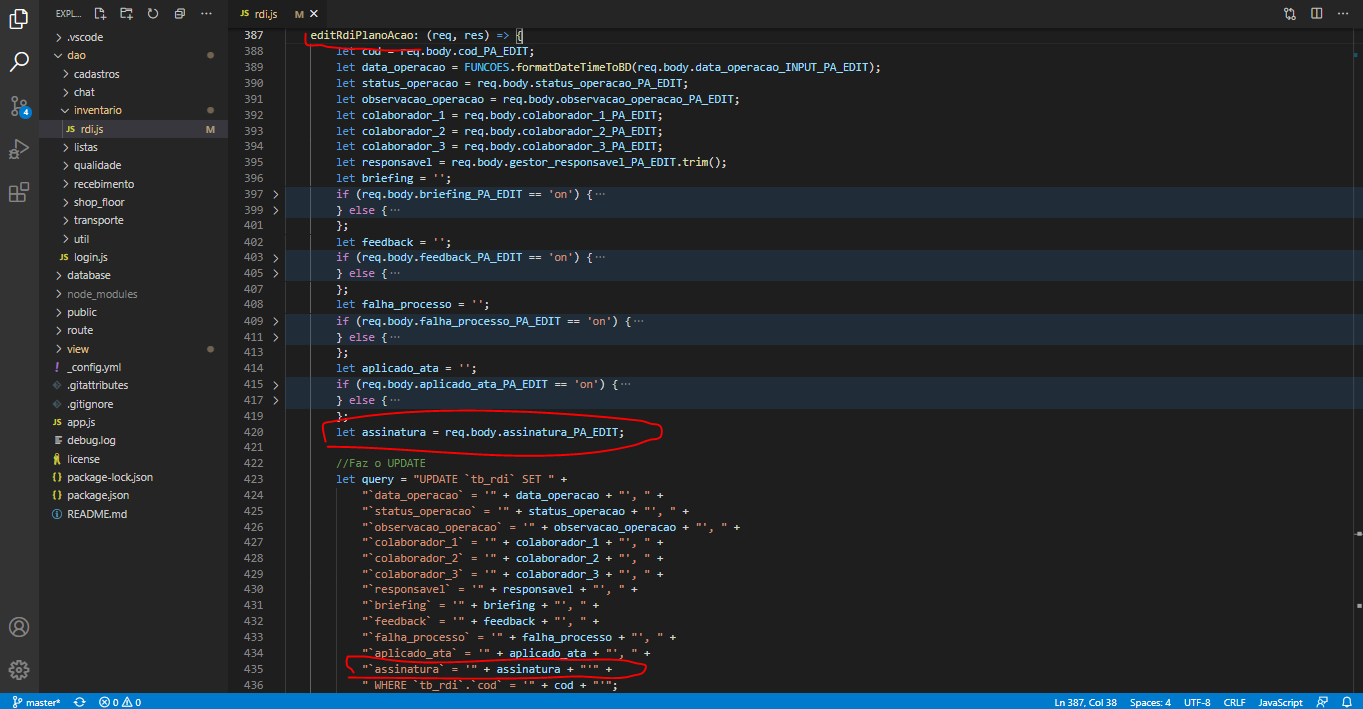Click the master branch in status bar
Screen dimensions: 1363x709
36,702
